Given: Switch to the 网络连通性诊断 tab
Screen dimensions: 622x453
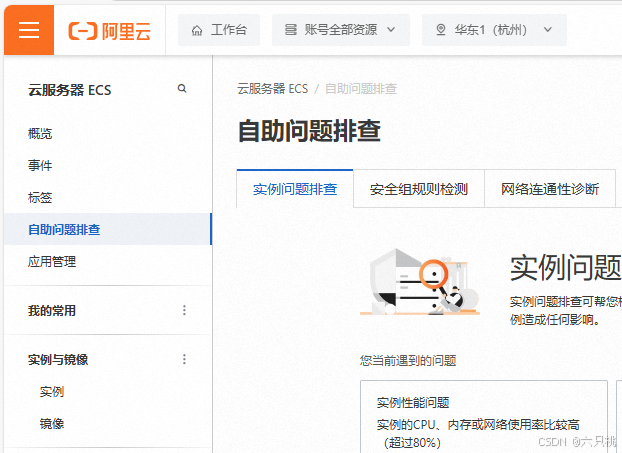Looking at the screenshot, I should click(x=550, y=189).
